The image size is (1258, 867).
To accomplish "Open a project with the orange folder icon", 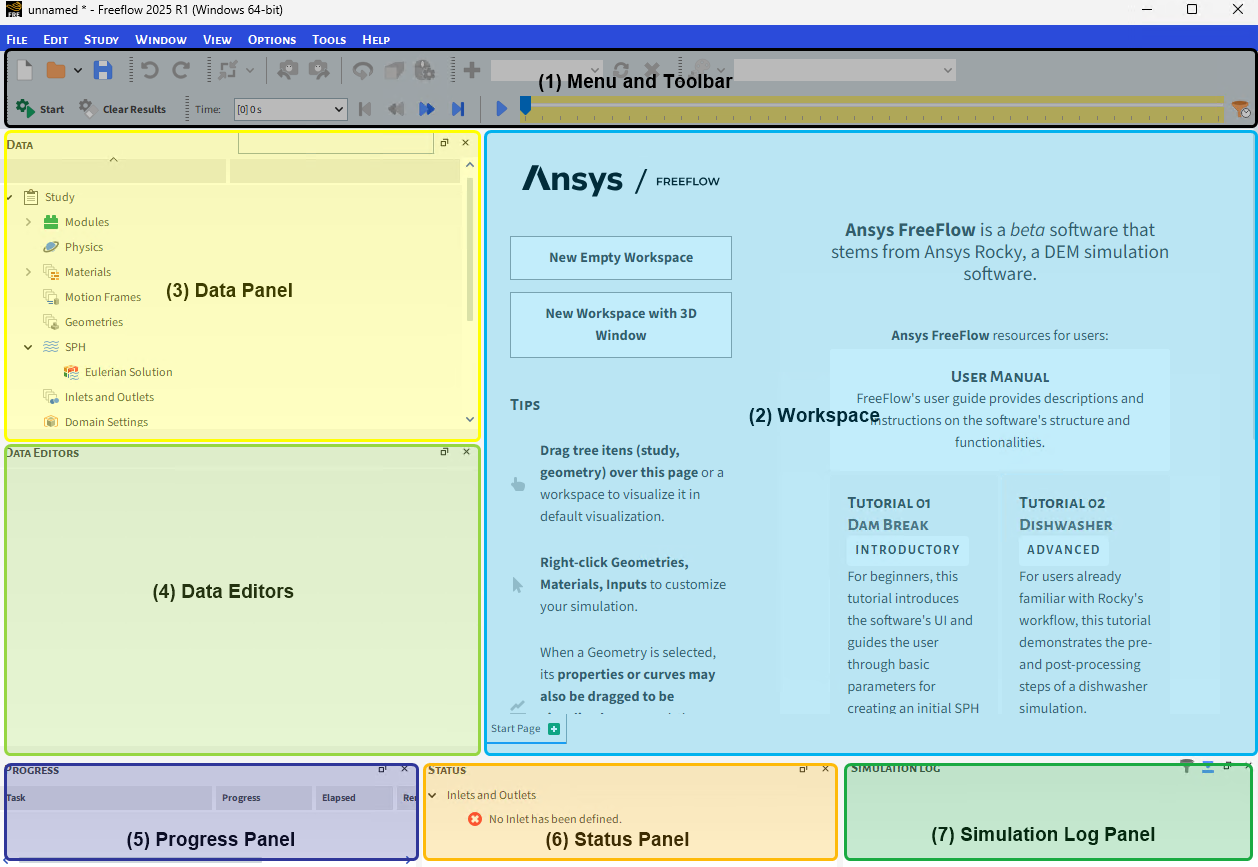I will (x=56, y=70).
